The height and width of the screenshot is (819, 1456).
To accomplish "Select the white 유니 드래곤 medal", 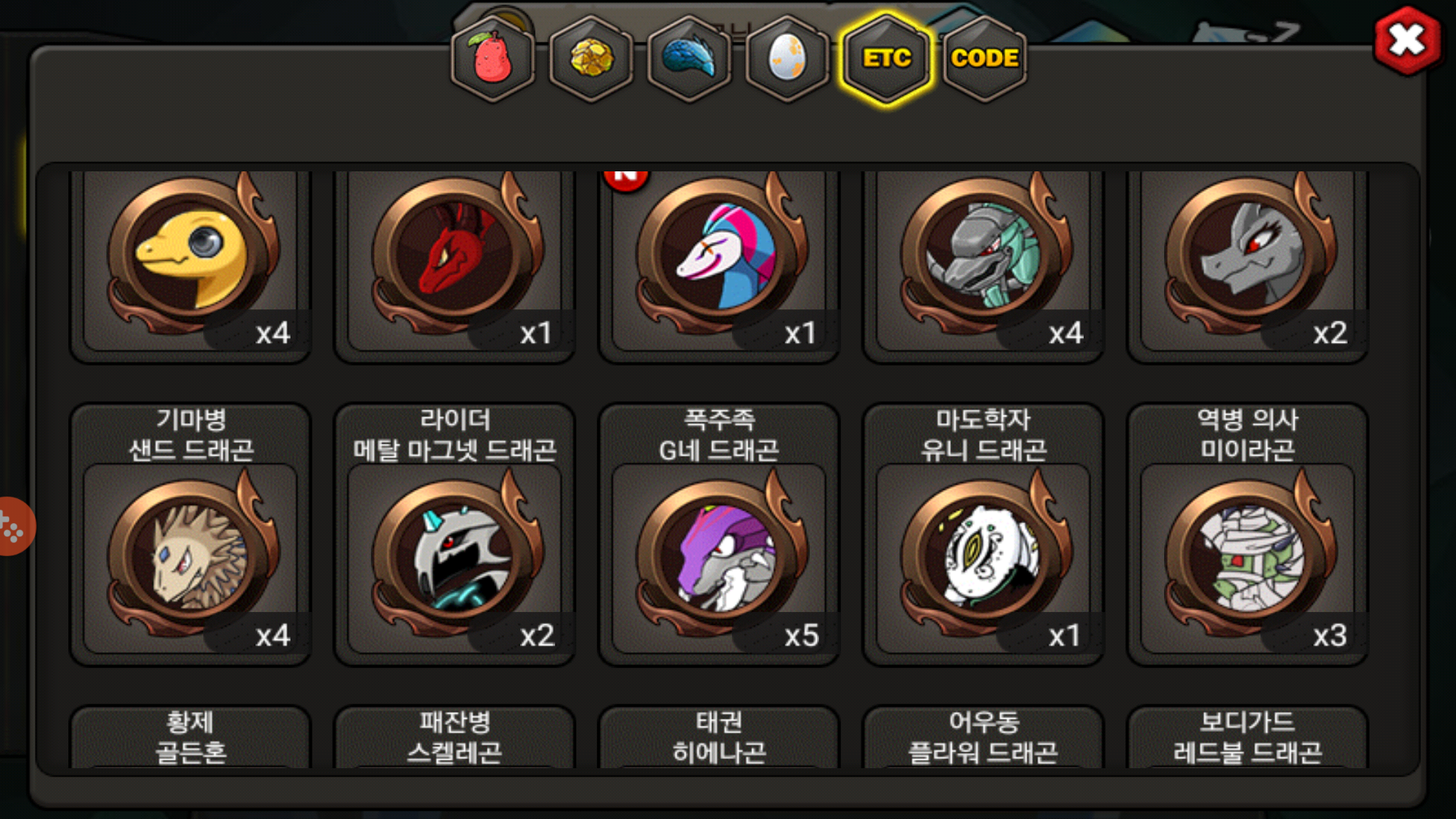I will tap(984, 535).
